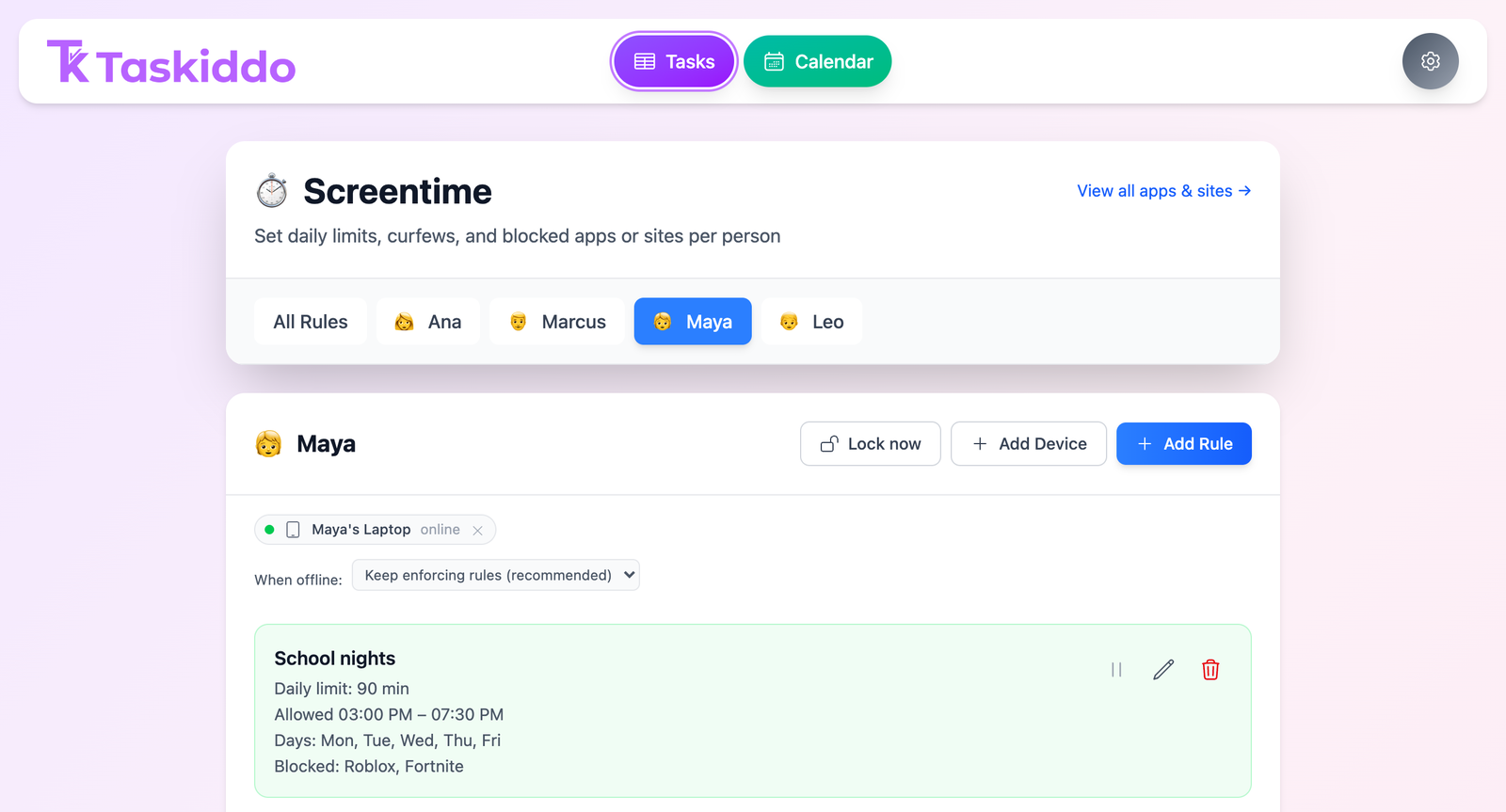
Task: Switch to the Tasks view
Action: coord(674,61)
